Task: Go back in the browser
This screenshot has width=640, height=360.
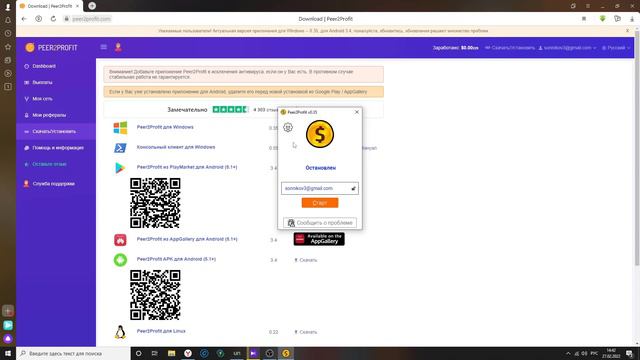Action: [x=24, y=19]
